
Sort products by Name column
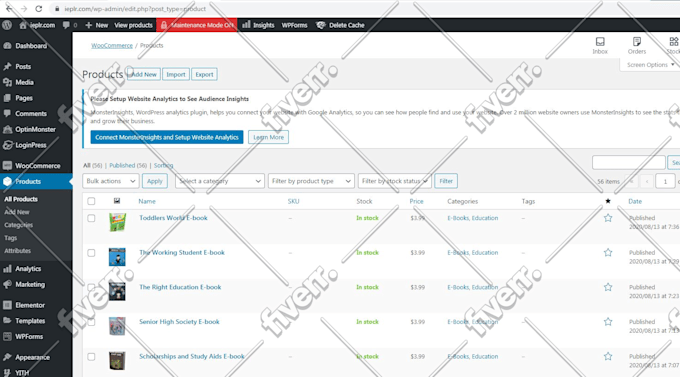click(147, 201)
